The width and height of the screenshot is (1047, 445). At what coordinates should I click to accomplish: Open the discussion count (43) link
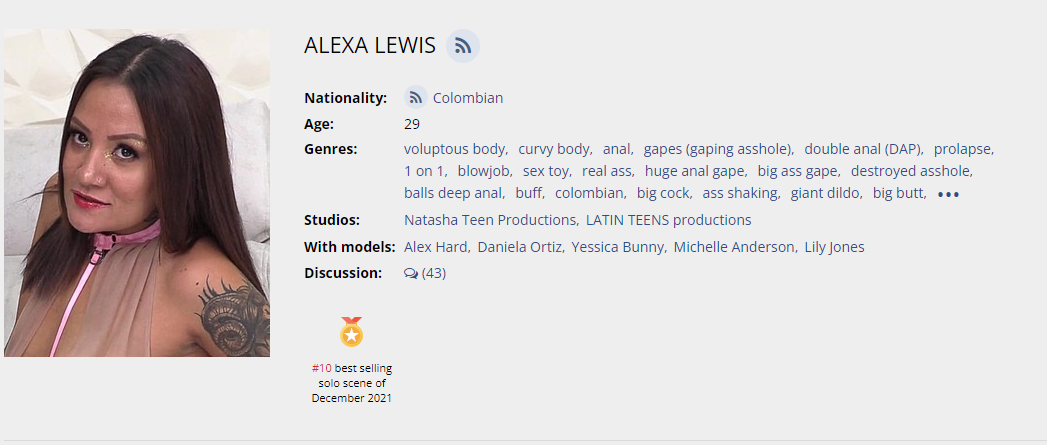[x=434, y=273]
